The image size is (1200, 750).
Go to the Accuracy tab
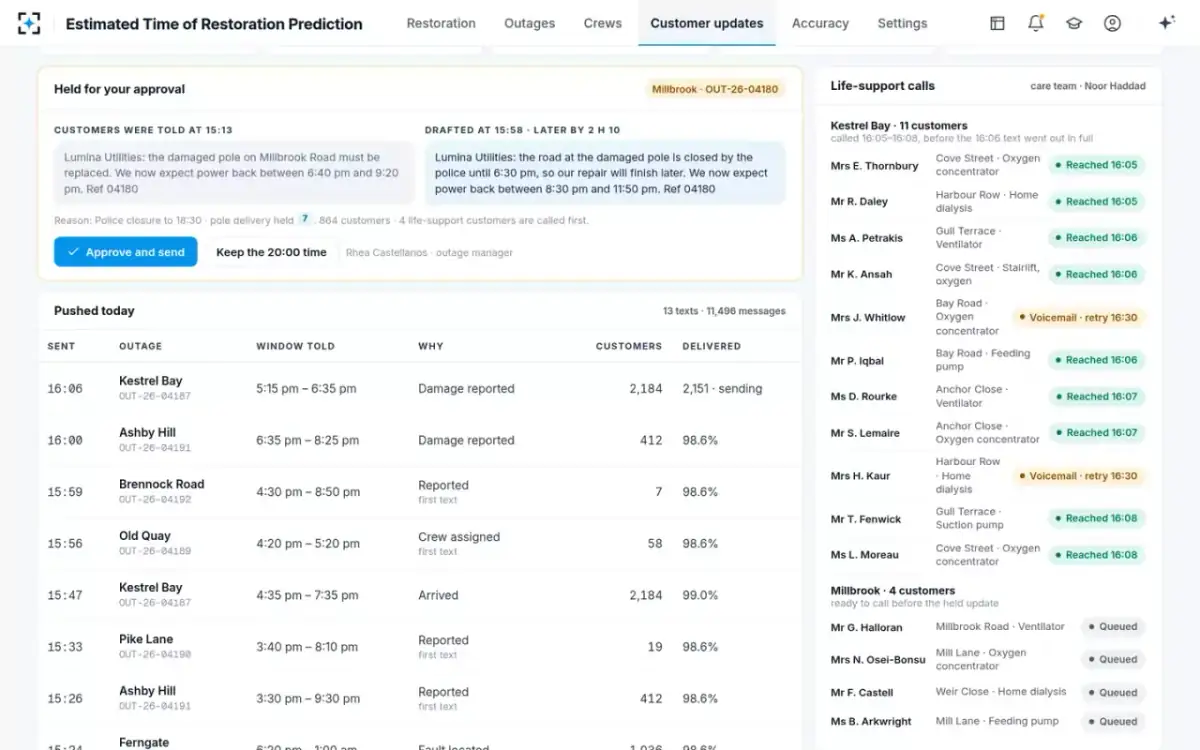pos(820,23)
